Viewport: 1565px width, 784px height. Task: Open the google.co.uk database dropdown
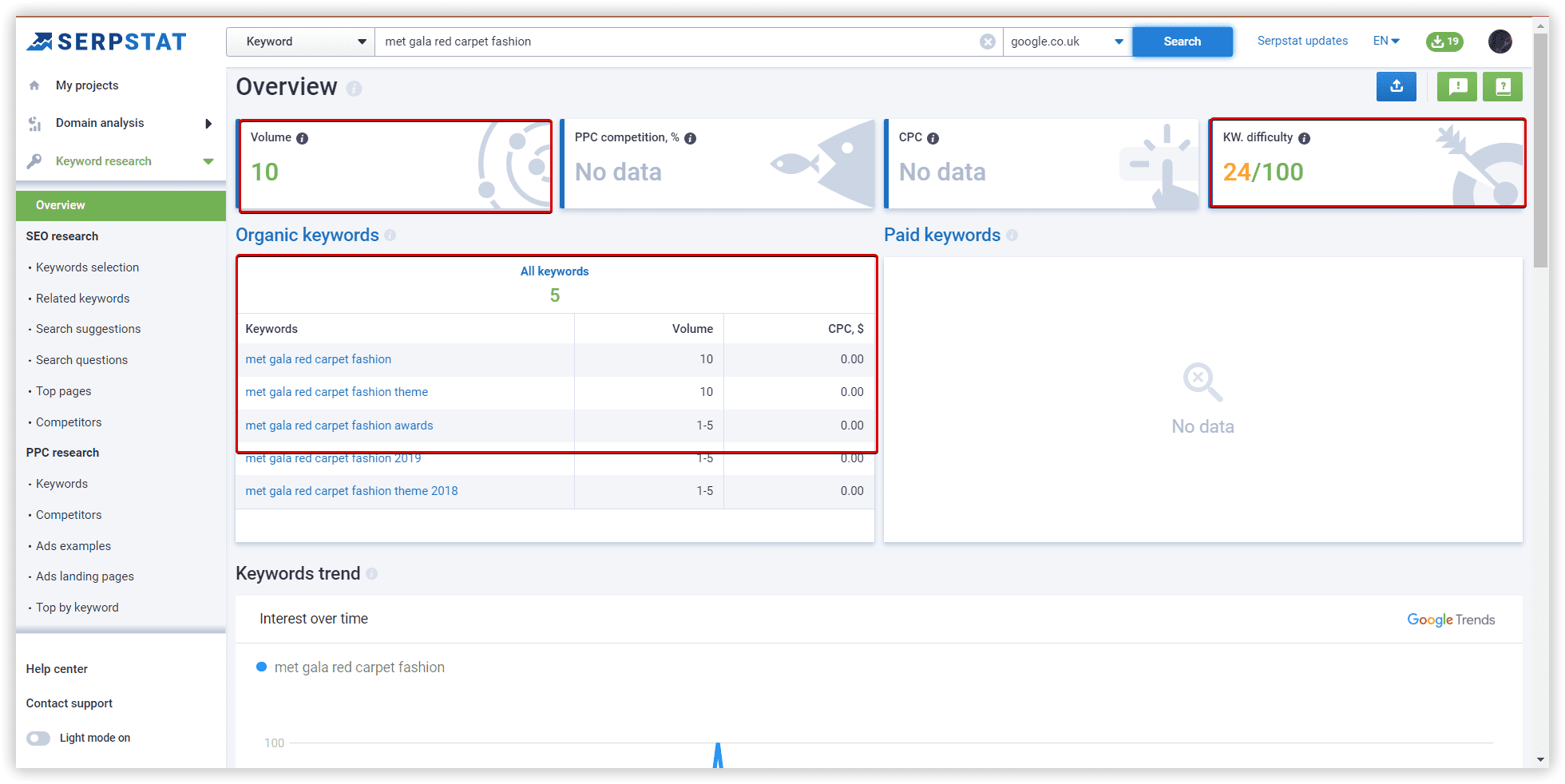point(1068,42)
